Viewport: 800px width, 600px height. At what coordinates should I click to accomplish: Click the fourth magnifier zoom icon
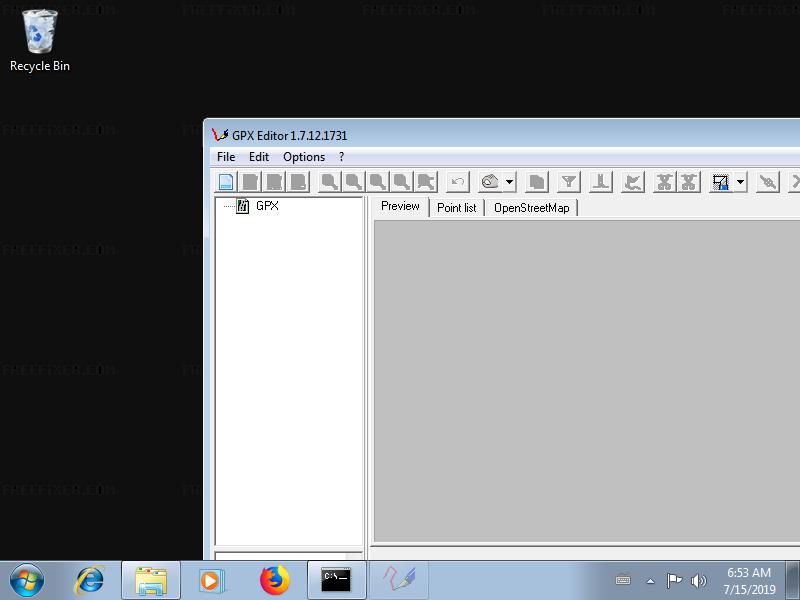(402, 182)
